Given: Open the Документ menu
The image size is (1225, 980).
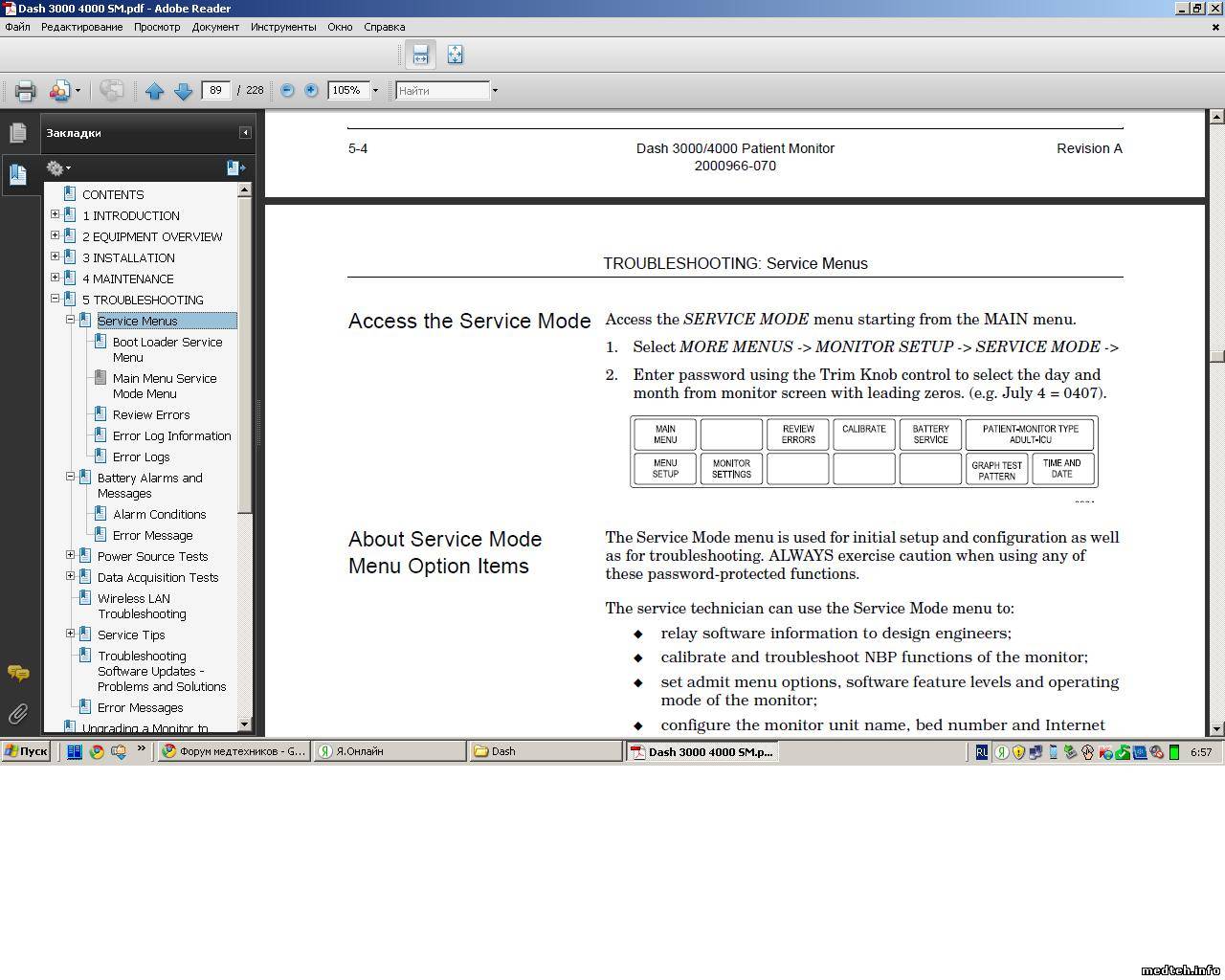Looking at the screenshot, I should 215,27.
